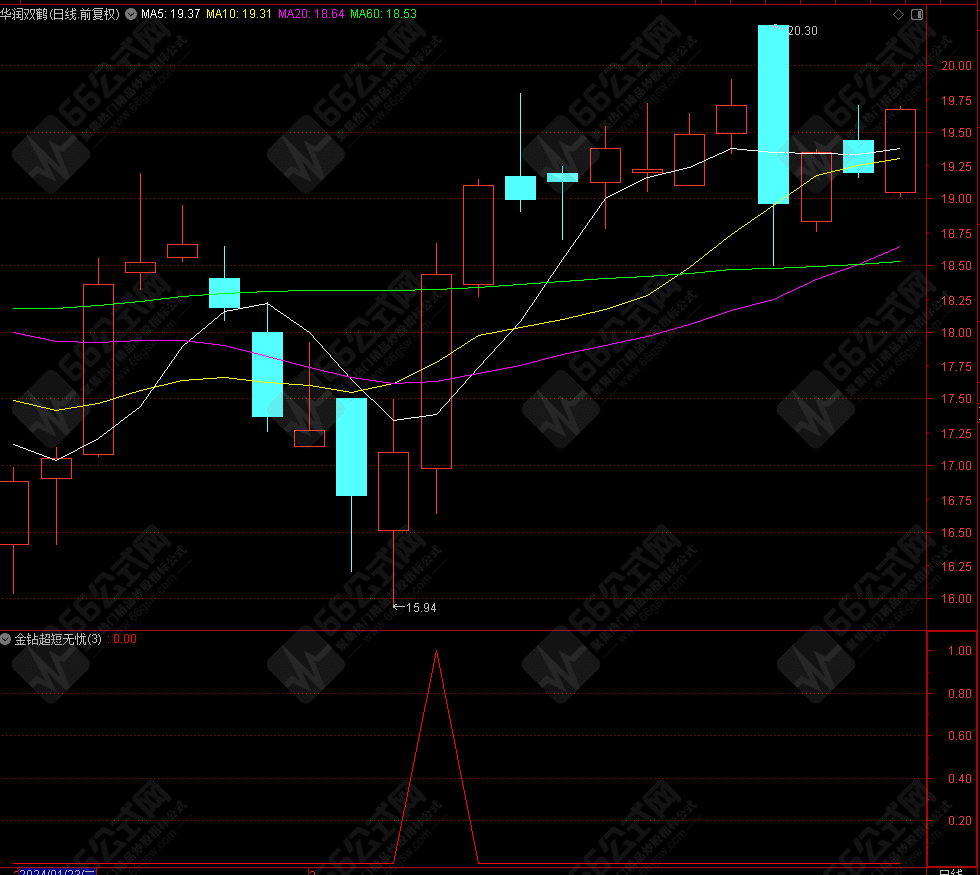The width and height of the screenshot is (980, 875).
Task: Click the panel layout icon at the top right
Action: point(914,15)
